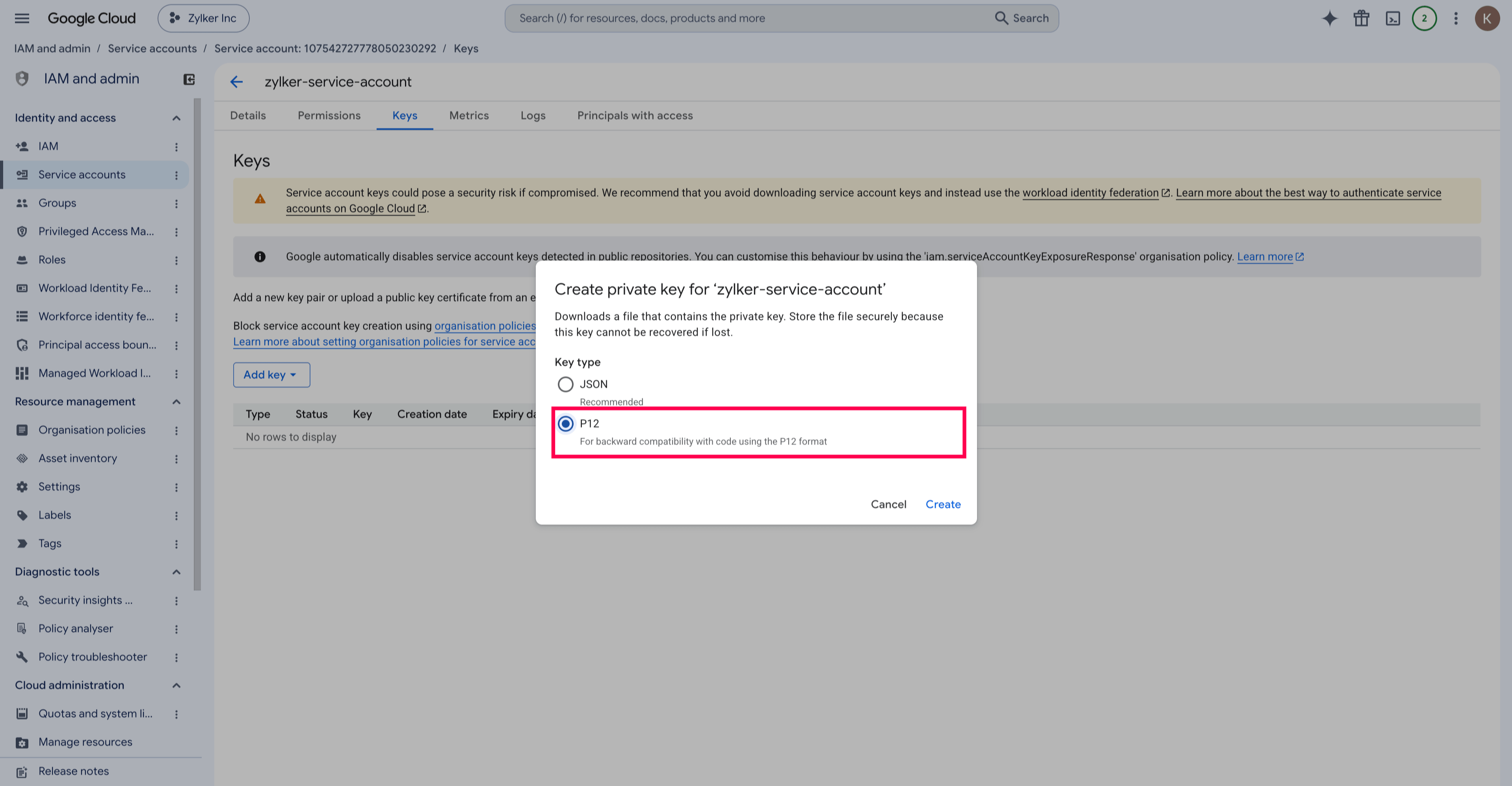Open more options for Service accounts item
This screenshot has height=786, width=1512.
pos(176,175)
